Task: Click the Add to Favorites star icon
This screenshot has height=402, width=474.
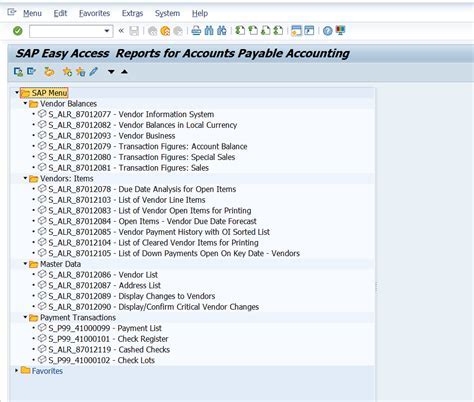Action: 67,72
